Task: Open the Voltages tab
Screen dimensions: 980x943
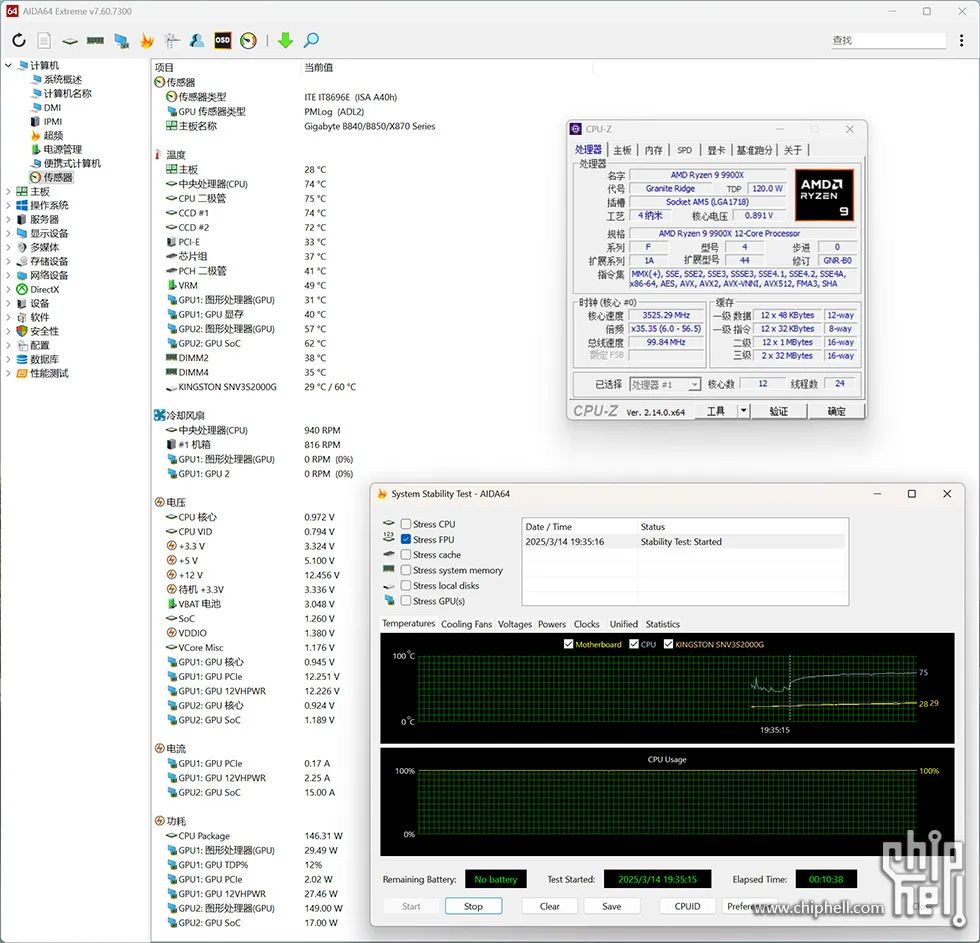Action: [x=514, y=624]
